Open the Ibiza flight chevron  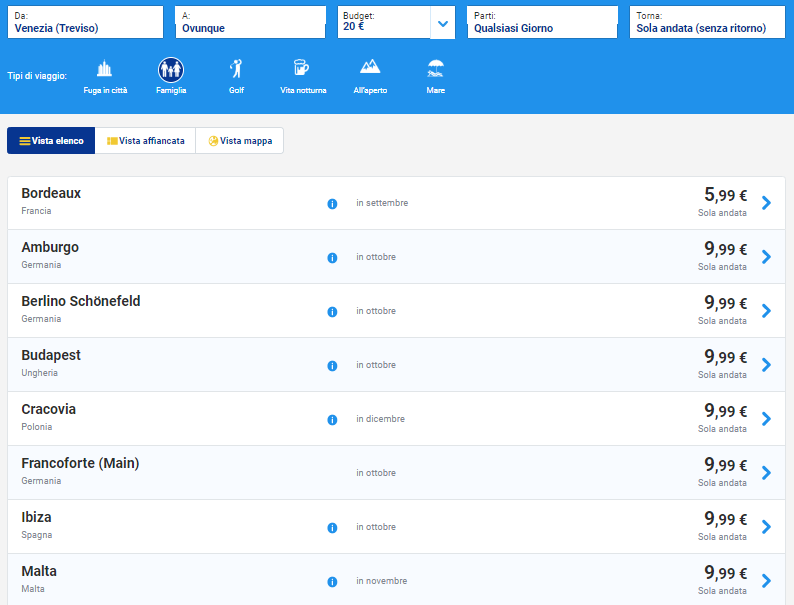pos(766,527)
